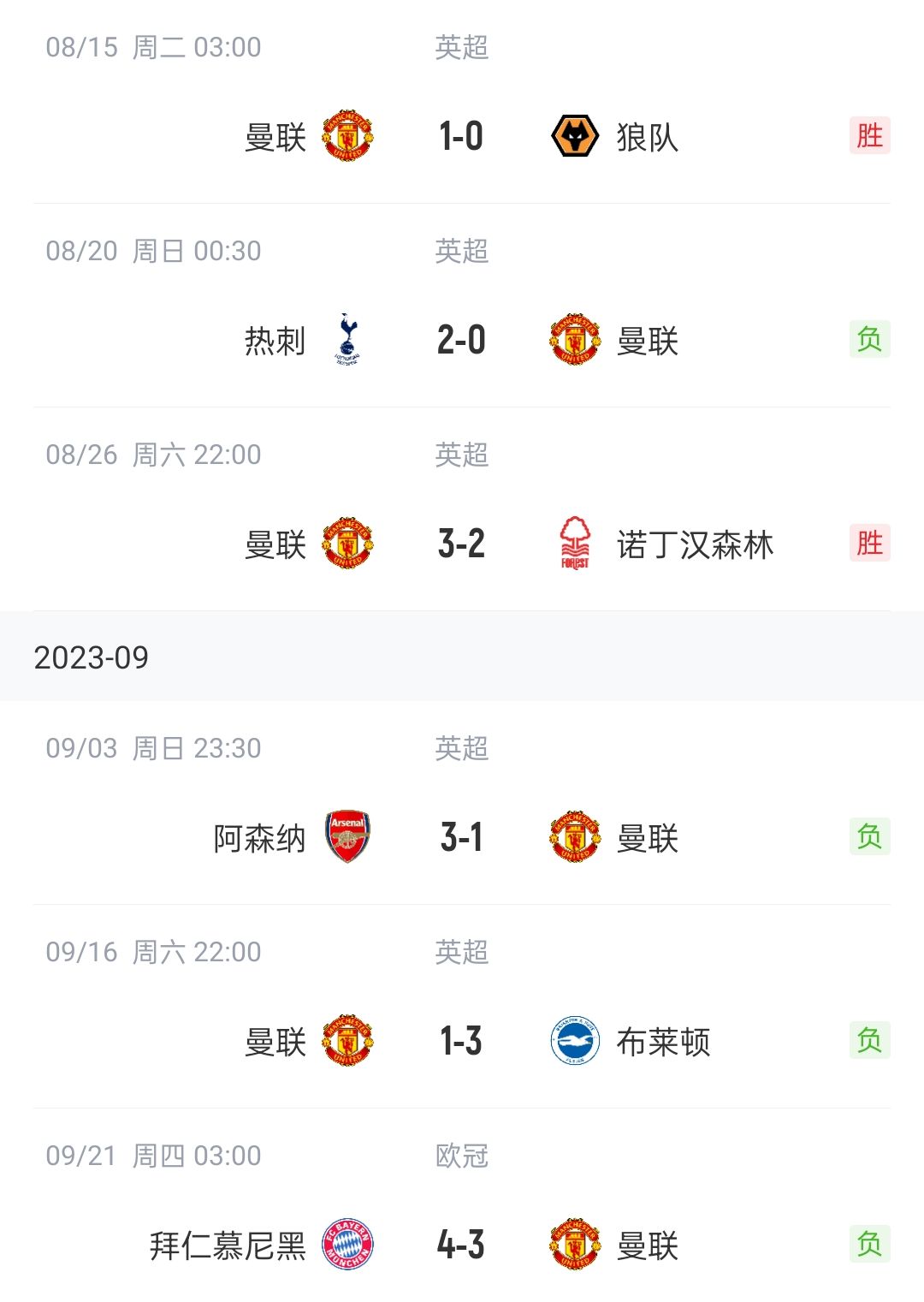Click Manchester United crest in Arsenal match

click(x=574, y=837)
